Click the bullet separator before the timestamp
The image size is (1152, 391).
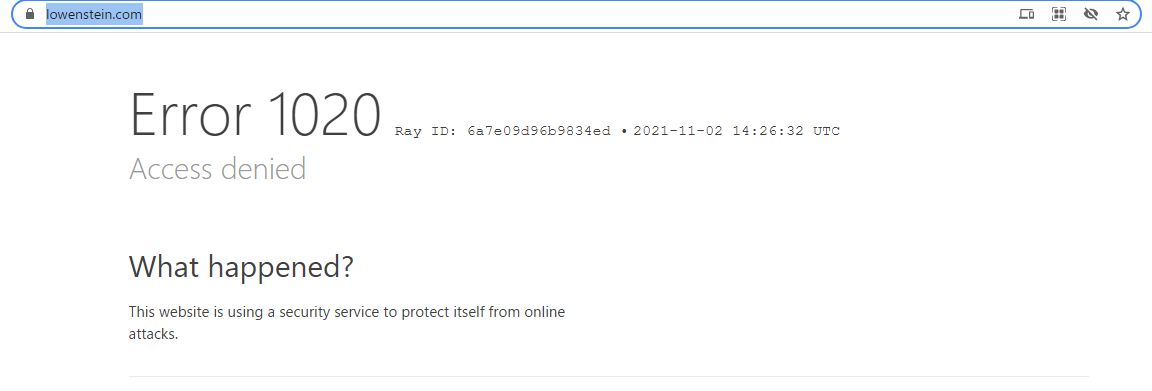pyautogui.click(x=624, y=132)
